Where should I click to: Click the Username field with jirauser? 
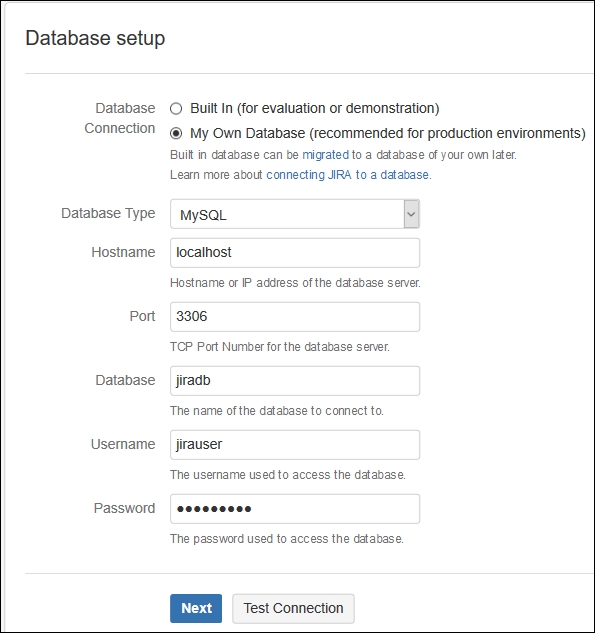click(x=295, y=445)
